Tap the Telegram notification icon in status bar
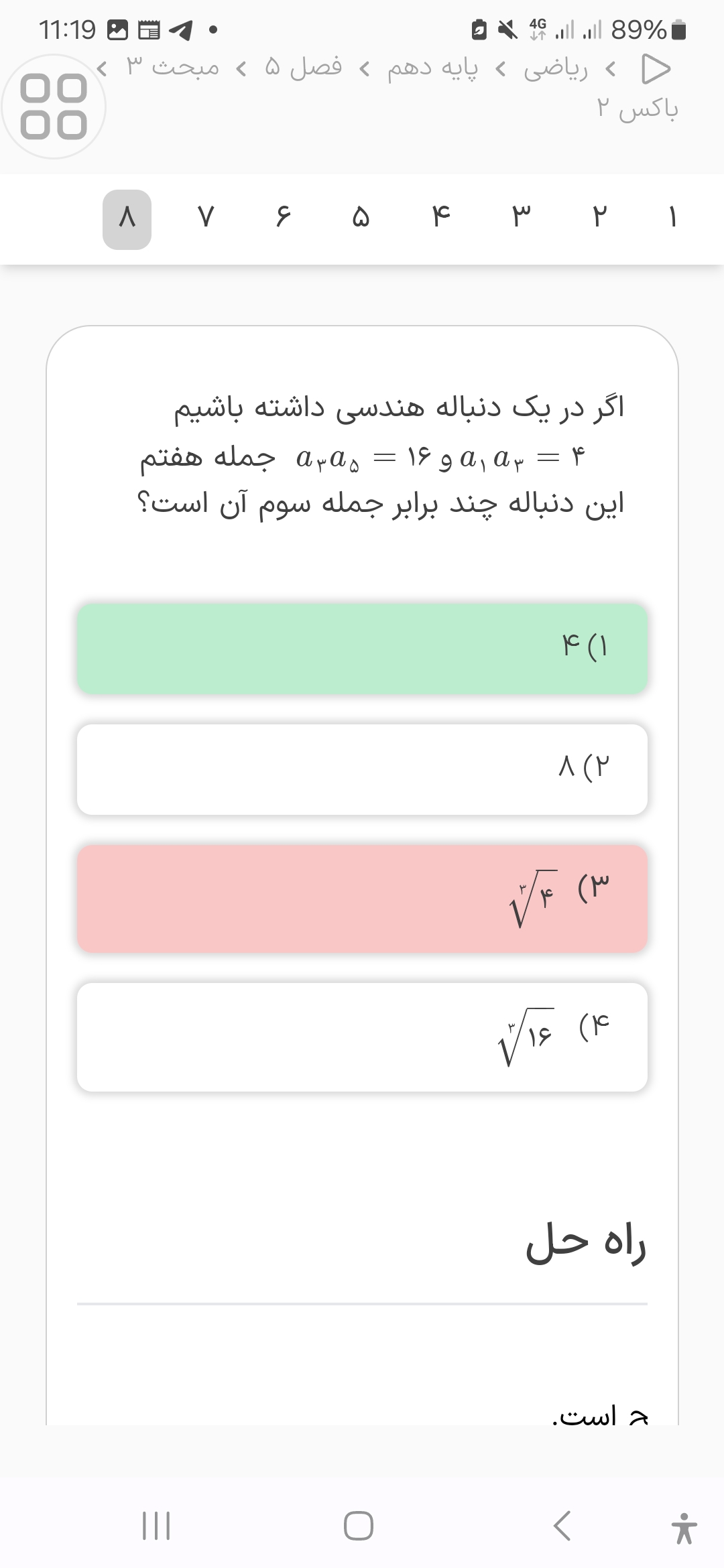Screen dimensions: 724x1568 [181, 30]
